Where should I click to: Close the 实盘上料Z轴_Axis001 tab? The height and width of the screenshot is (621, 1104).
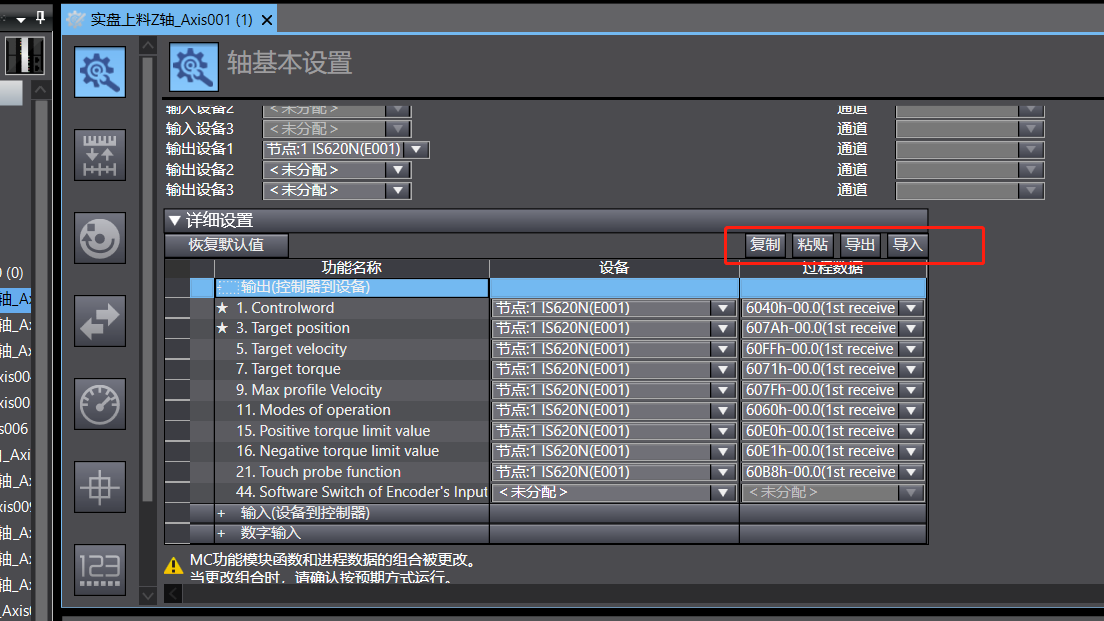(x=267, y=20)
